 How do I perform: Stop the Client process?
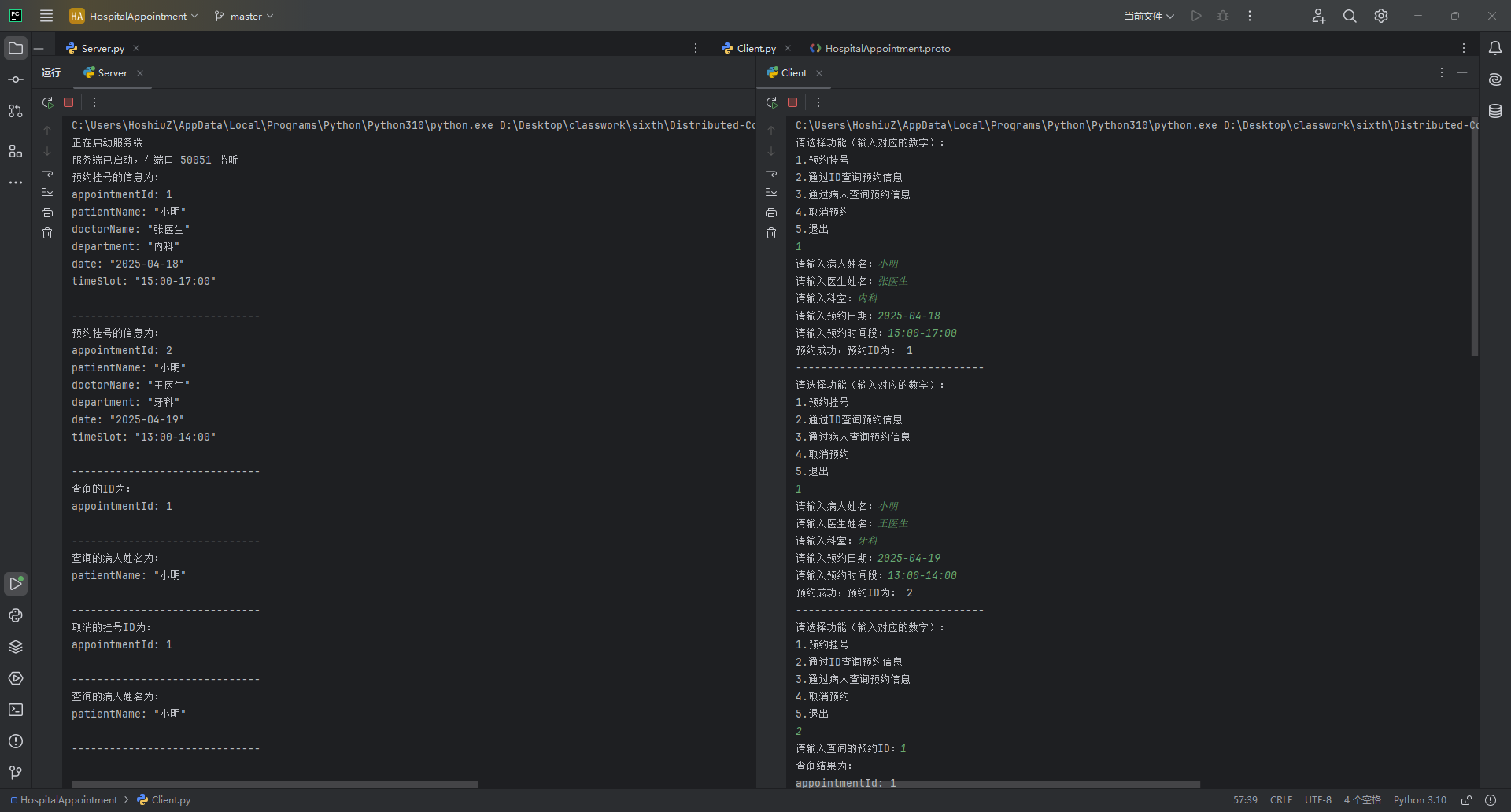coord(792,102)
